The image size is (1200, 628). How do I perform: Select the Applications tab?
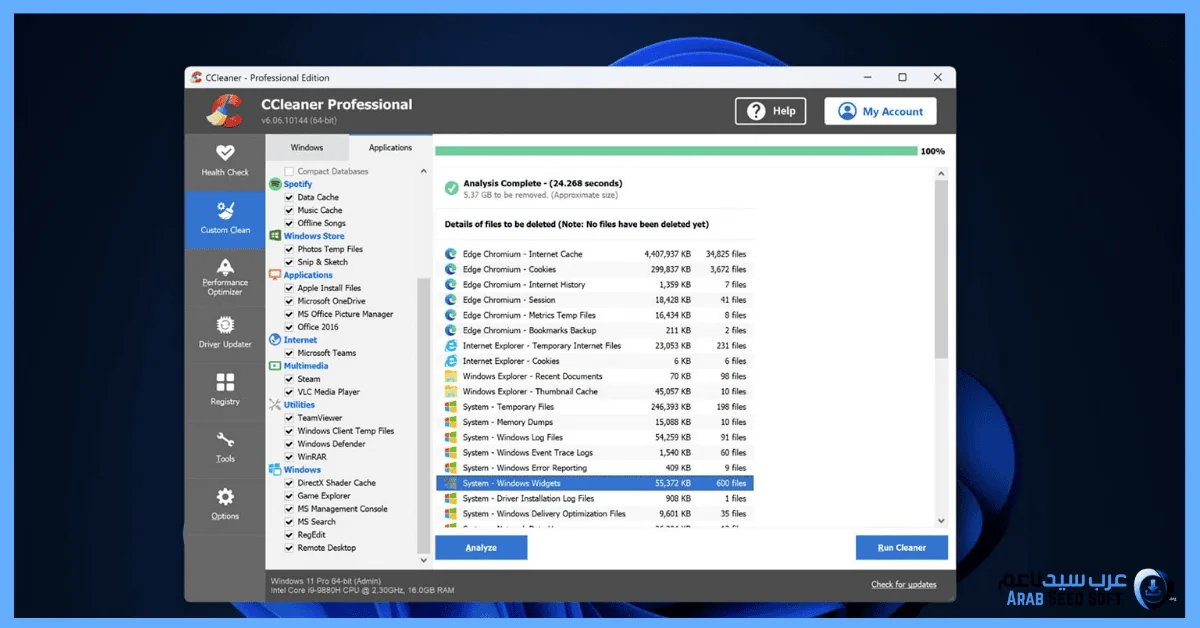click(x=390, y=147)
